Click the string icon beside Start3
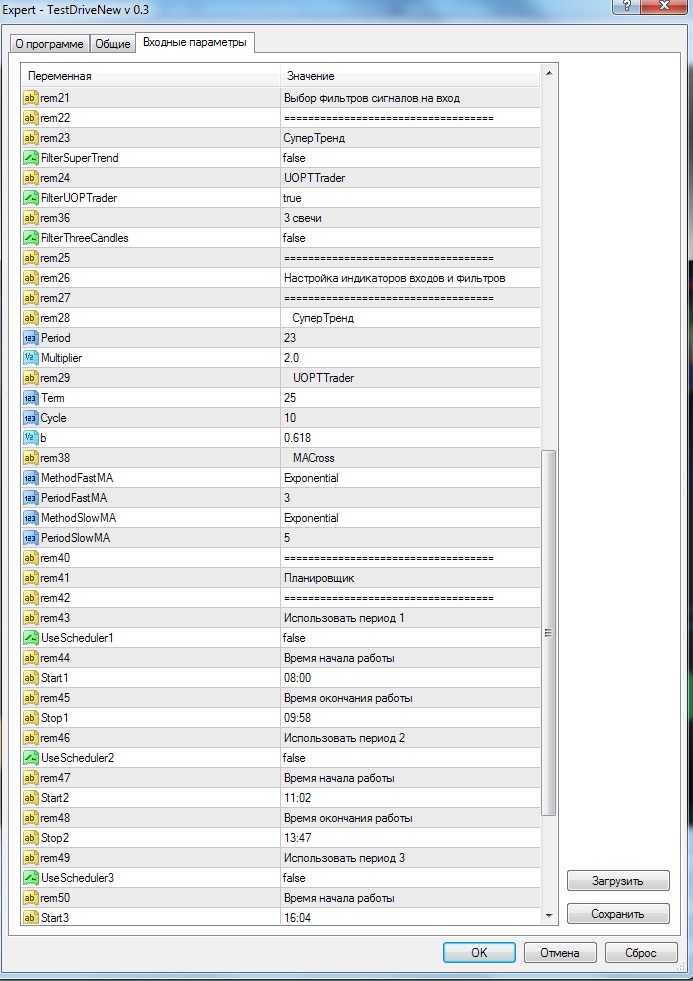This screenshot has width=693, height=981. click(31, 918)
